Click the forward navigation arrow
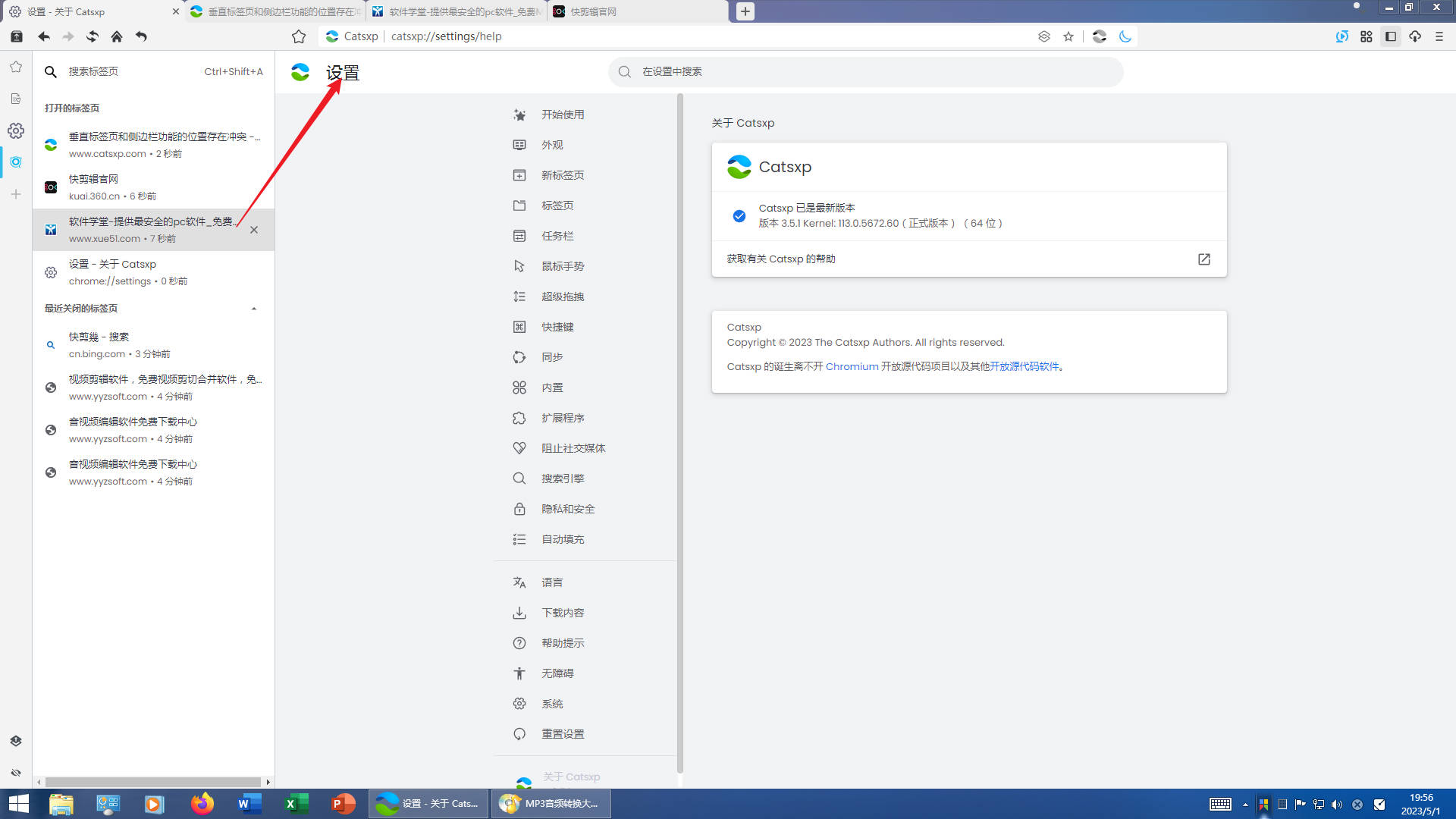Viewport: 1456px width, 819px height. 68,36
